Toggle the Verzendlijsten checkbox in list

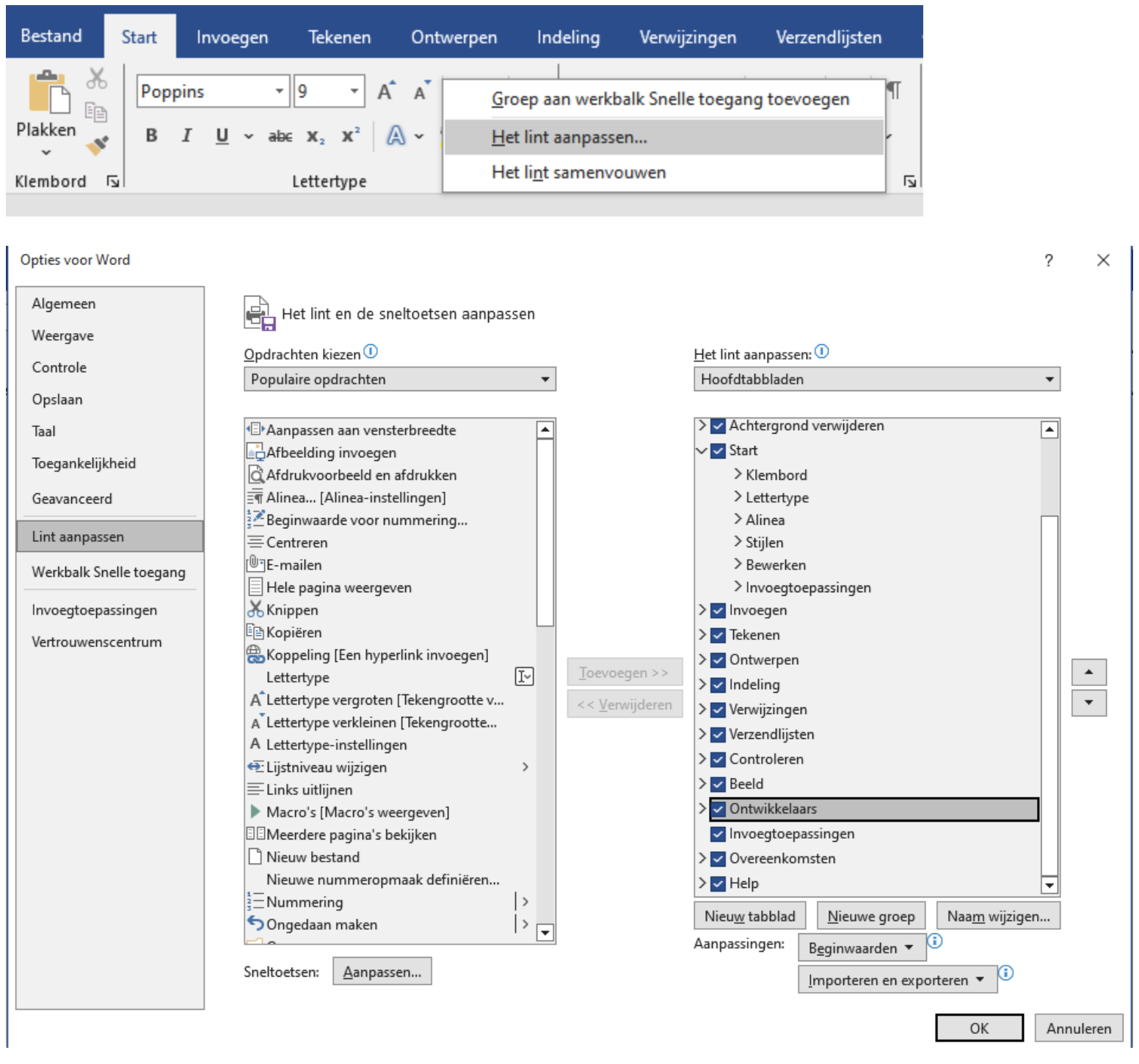(718, 735)
